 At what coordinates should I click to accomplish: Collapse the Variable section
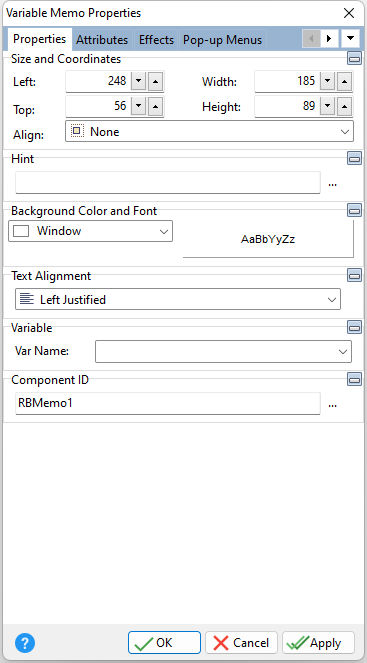(x=354, y=327)
